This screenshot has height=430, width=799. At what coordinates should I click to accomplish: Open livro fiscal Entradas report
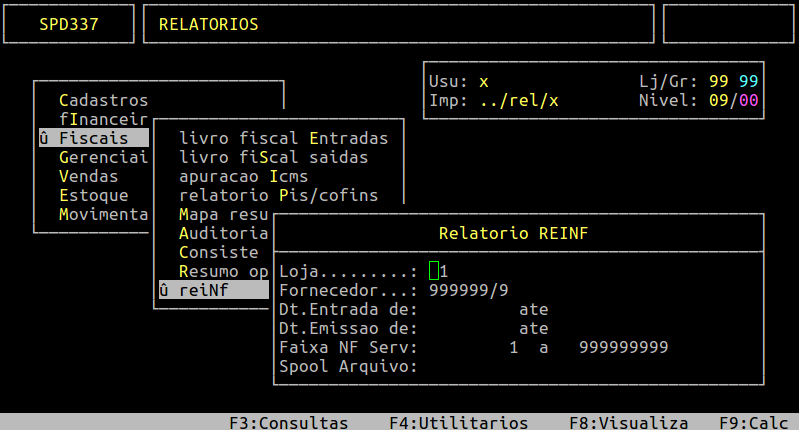coord(283,138)
